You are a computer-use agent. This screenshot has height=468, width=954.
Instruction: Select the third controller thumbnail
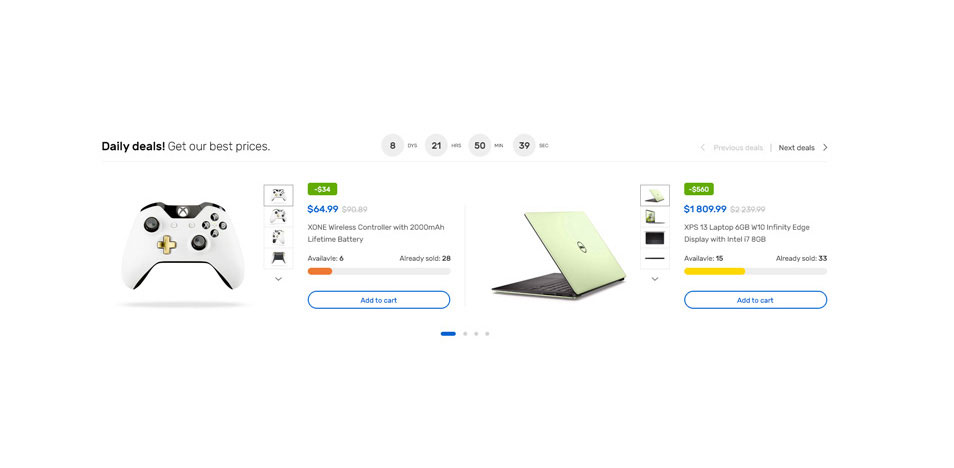pyautogui.click(x=278, y=237)
